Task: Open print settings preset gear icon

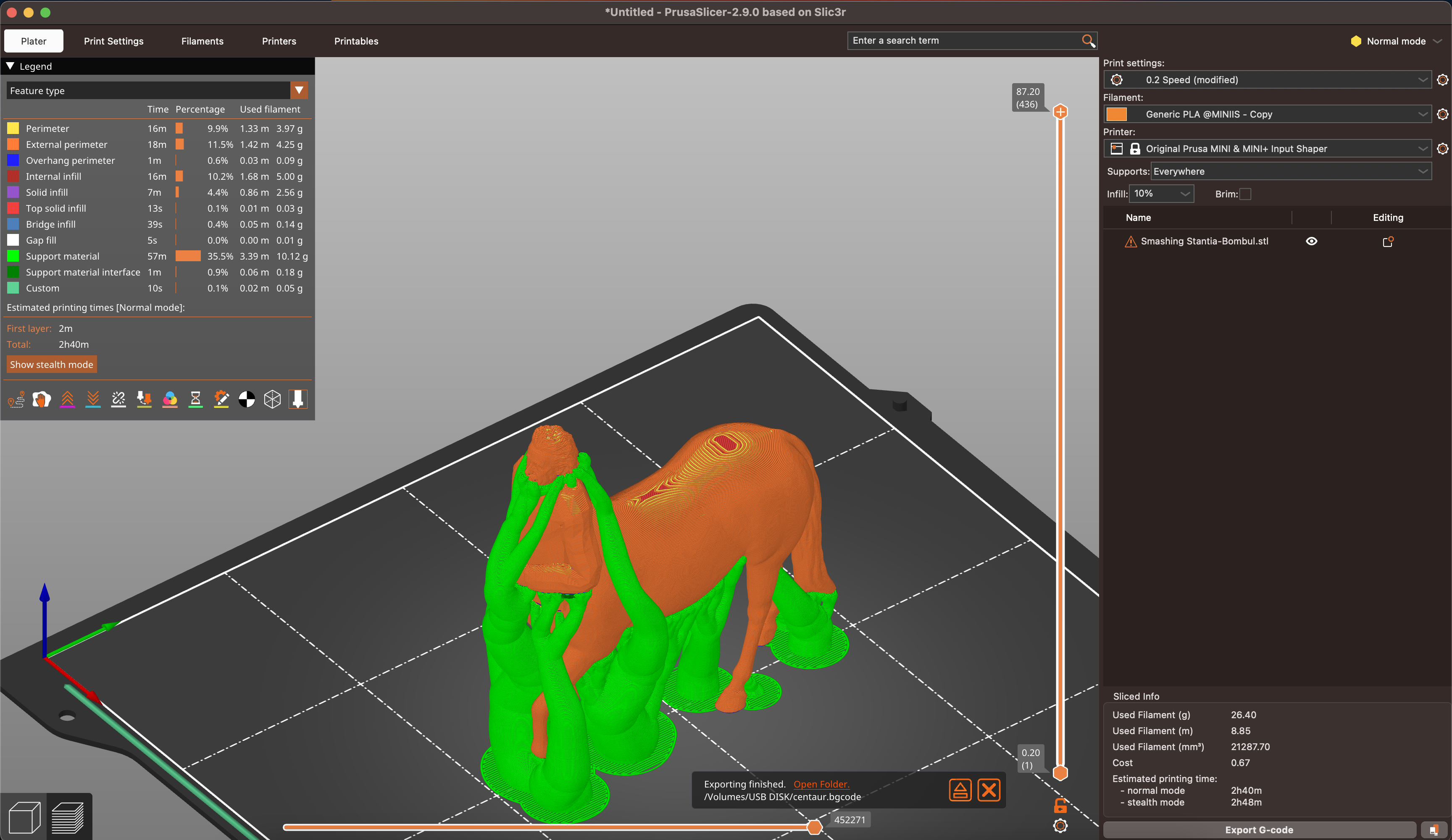Action: click(x=1442, y=79)
